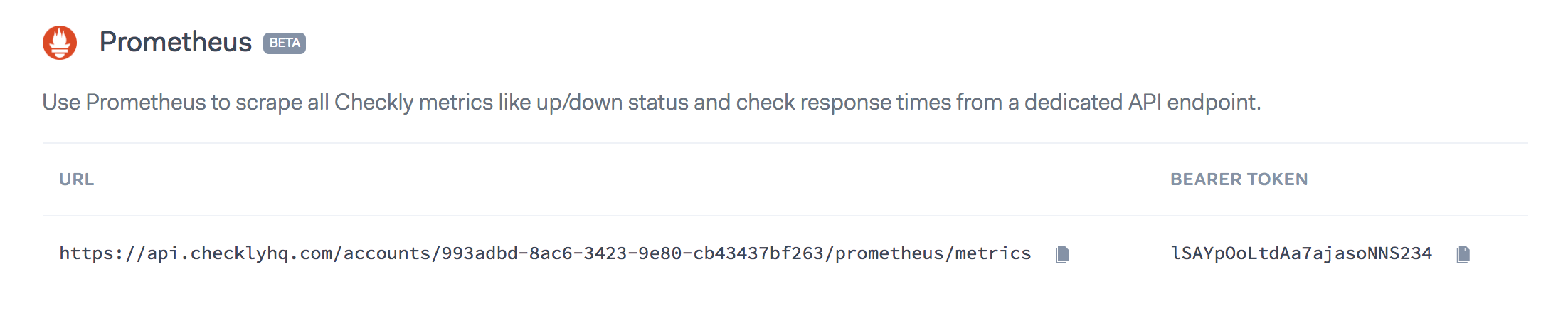Copy the bearer token using its copy icon
This screenshot has height=309, width=1568.
1463,254
